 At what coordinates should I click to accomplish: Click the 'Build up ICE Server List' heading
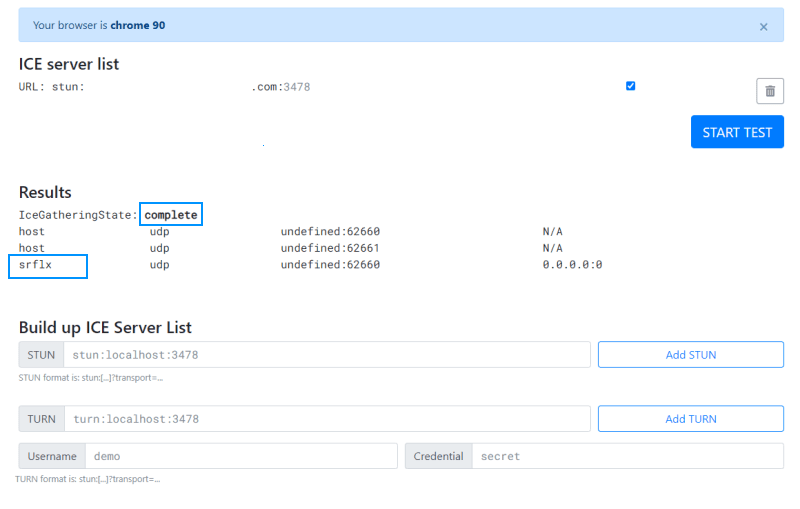pos(105,328)
